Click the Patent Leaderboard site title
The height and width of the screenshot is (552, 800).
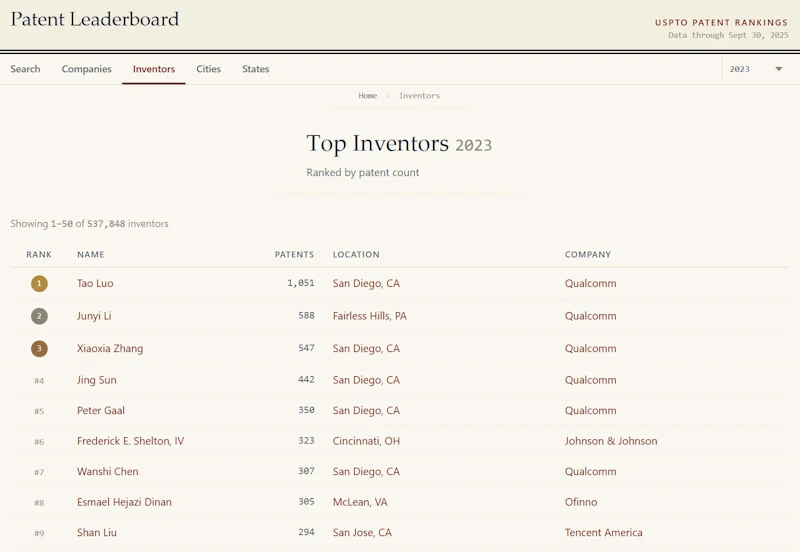point(95,19)
